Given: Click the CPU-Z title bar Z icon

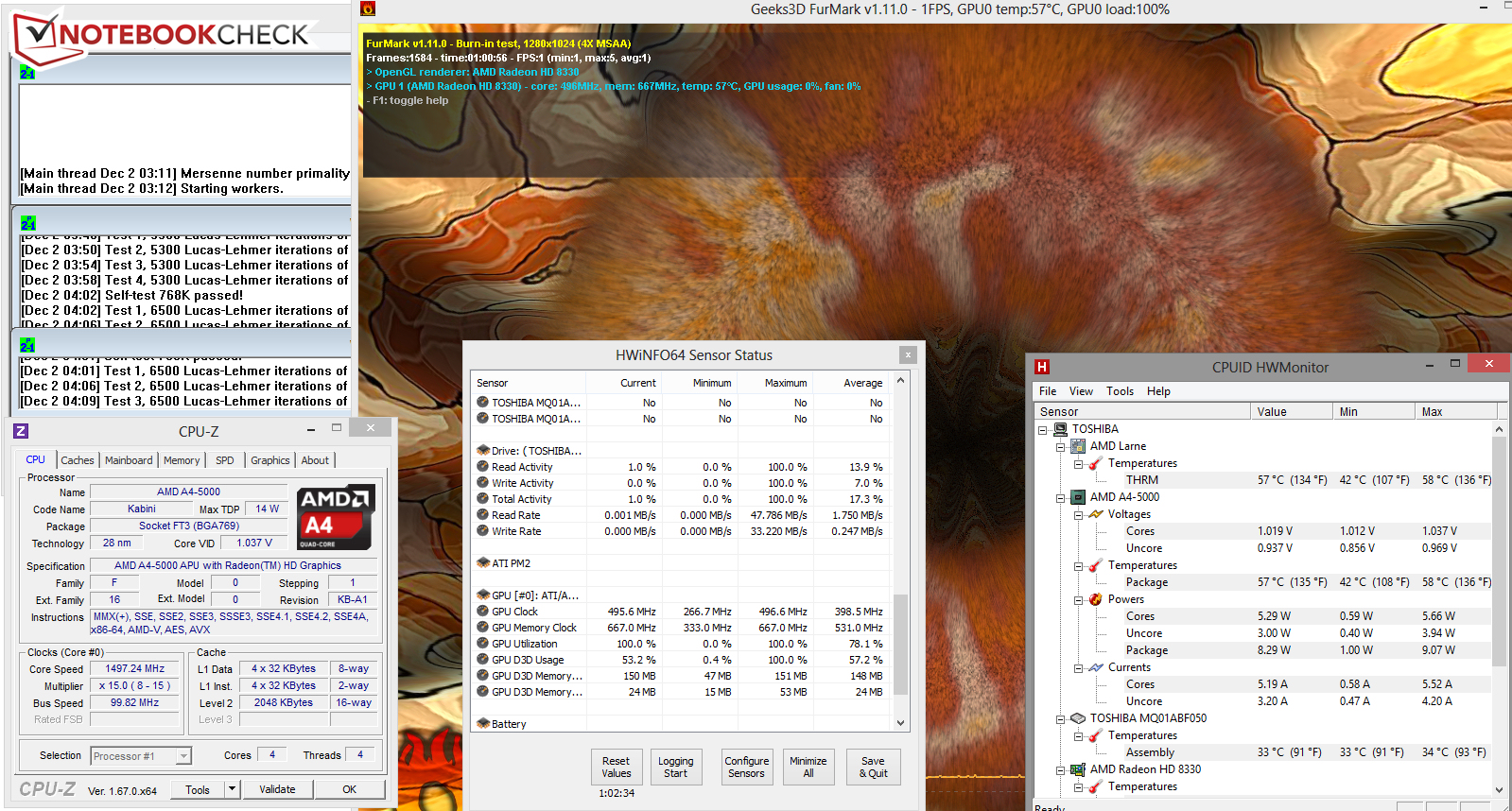Looking at the screenshot, I should (x=21, y=431).
